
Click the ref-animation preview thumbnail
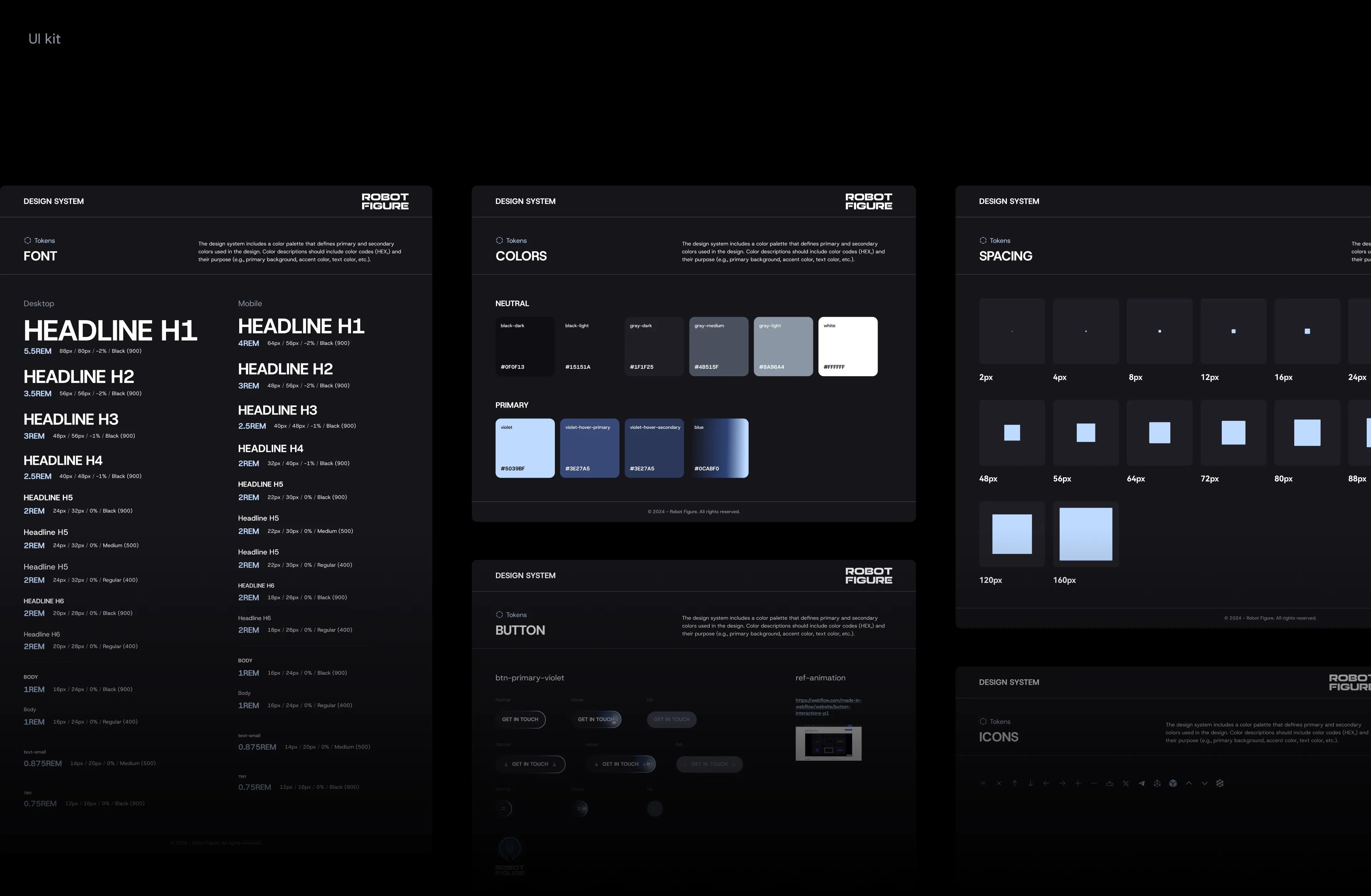pos(828,744)
